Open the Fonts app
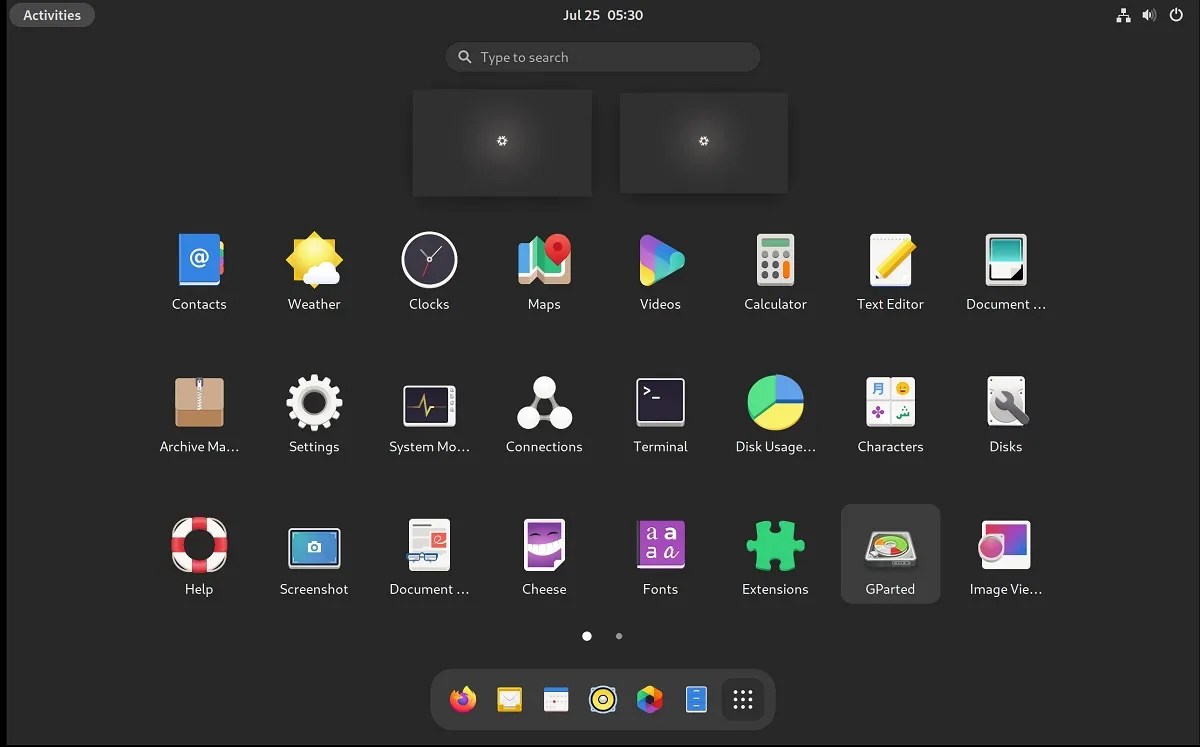The height and width of the screenshot is (747, 1200). point(660,555)
